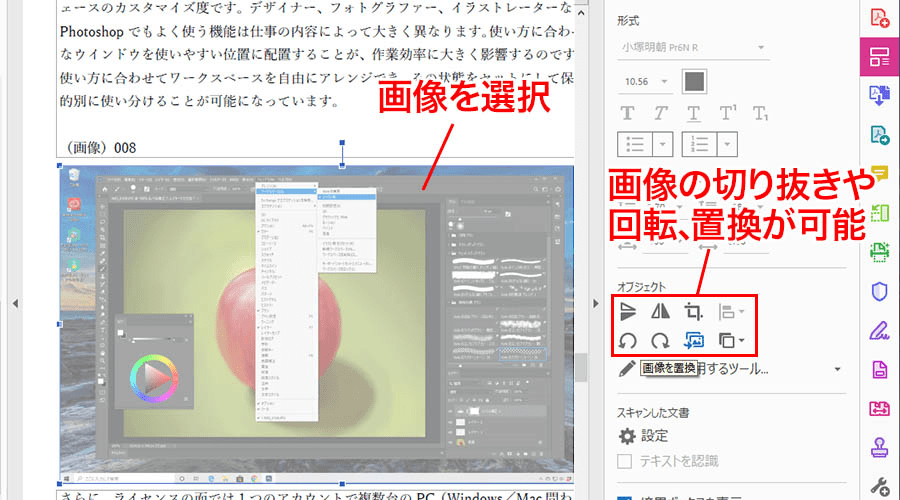Apply bold text formatting
Viewport: 900px width, 500px height.
click(627, 113)
